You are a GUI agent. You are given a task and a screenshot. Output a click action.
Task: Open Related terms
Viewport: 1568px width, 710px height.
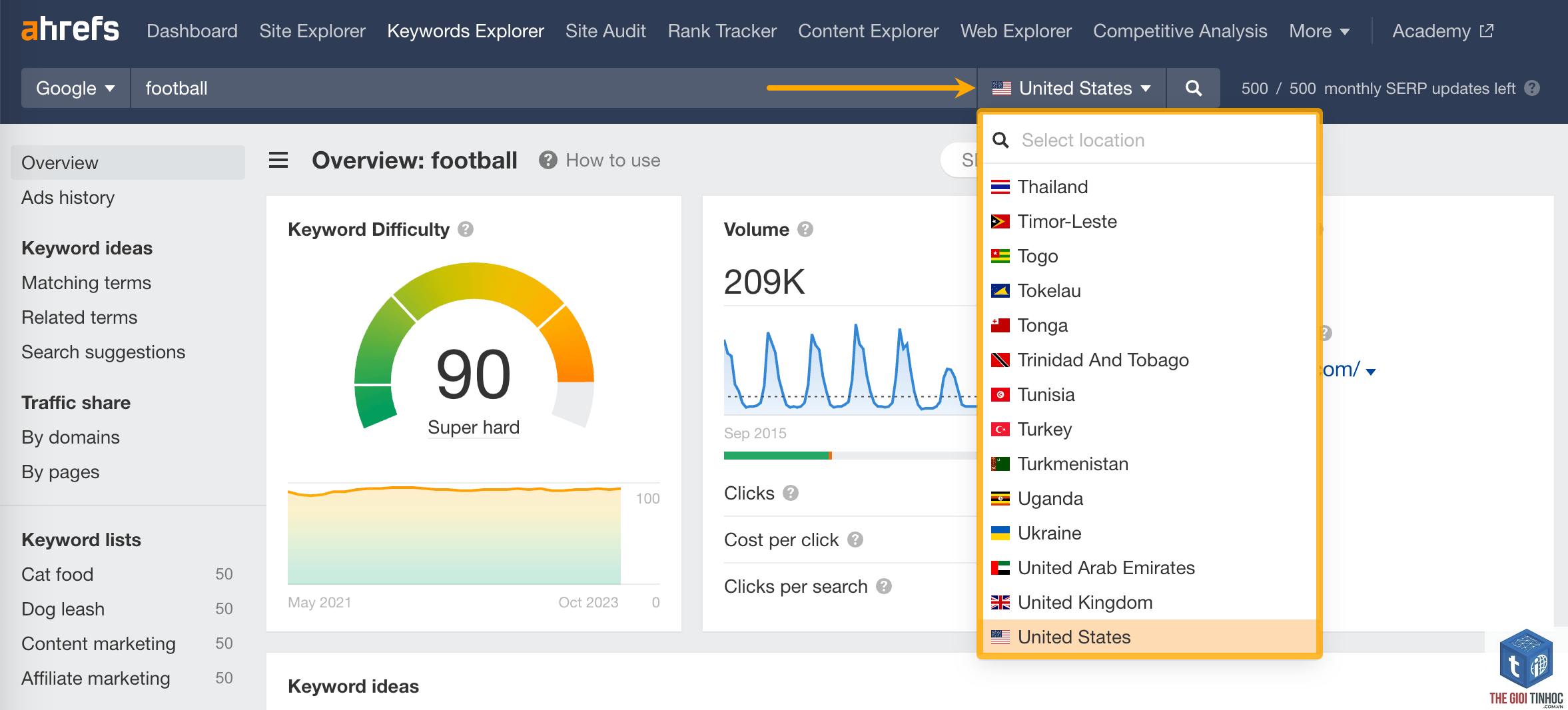pyautogui.click(x=79, y=317)
